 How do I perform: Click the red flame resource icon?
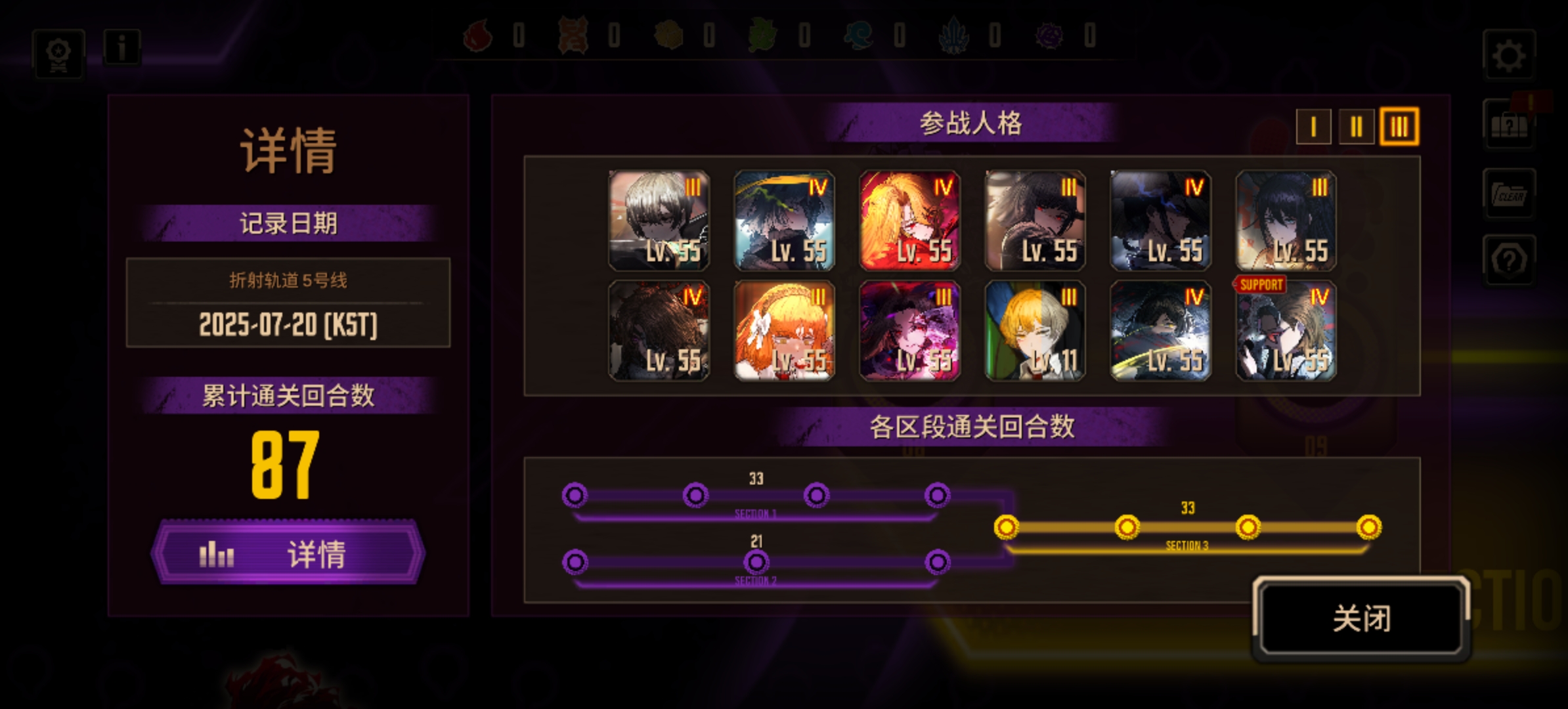tap(478, 35)
